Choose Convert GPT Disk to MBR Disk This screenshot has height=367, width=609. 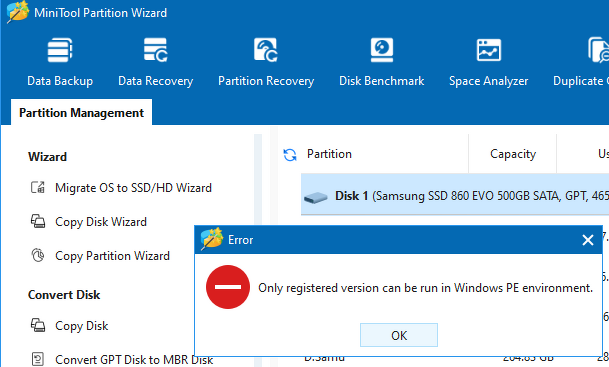coord(134,360)
